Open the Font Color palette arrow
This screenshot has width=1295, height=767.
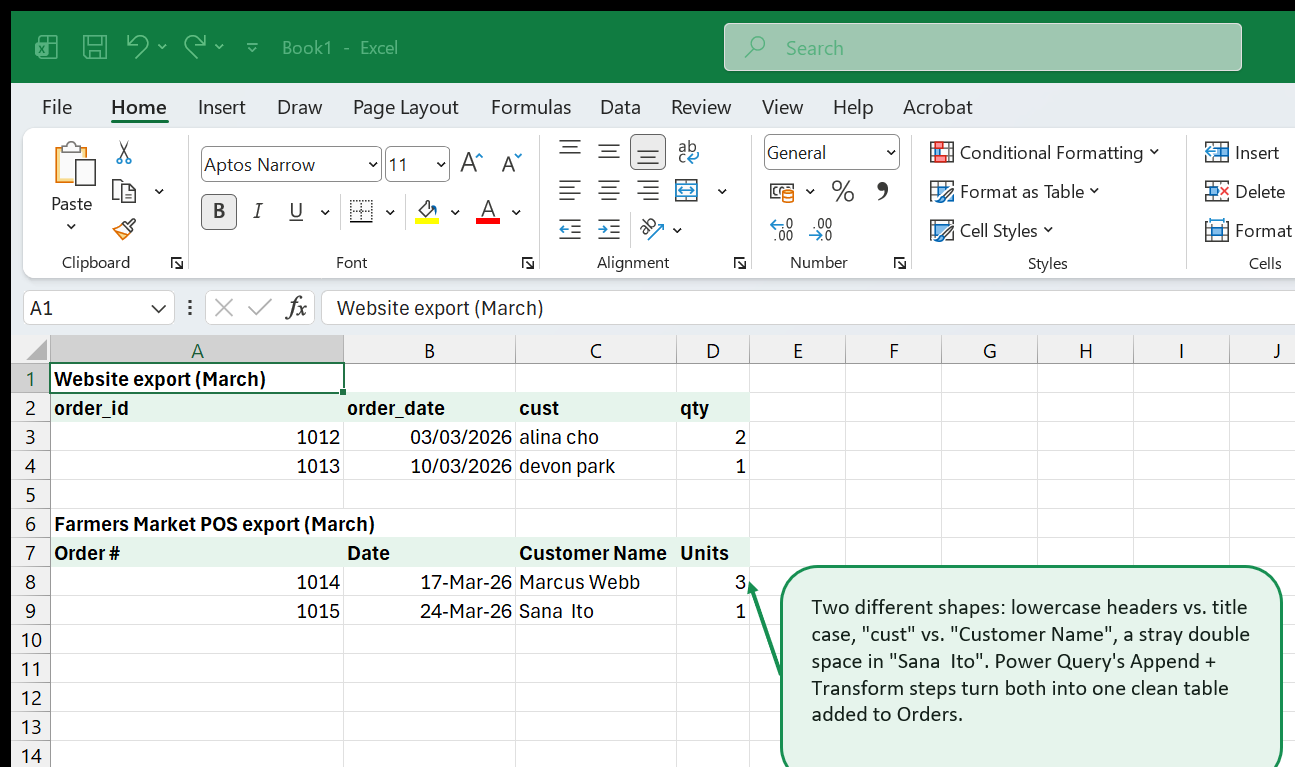click(516, 212)
